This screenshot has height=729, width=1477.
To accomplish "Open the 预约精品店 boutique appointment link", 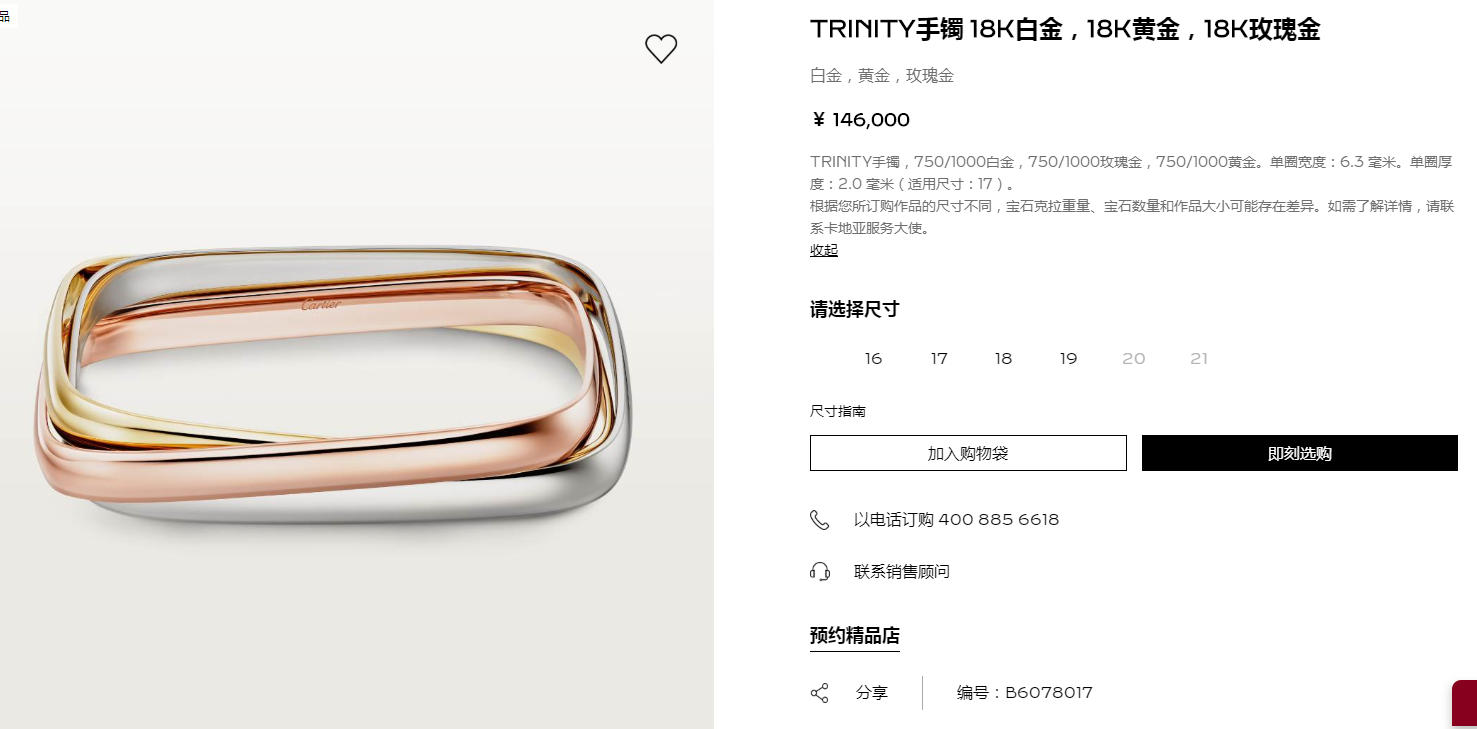I will (x=855, y=636).
